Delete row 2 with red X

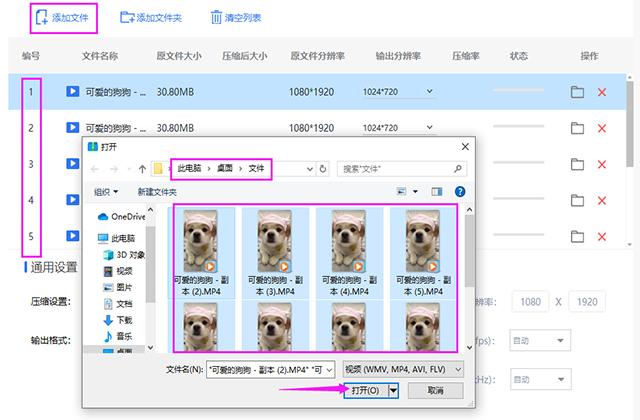pyautogui.click(x=602, y=129)
